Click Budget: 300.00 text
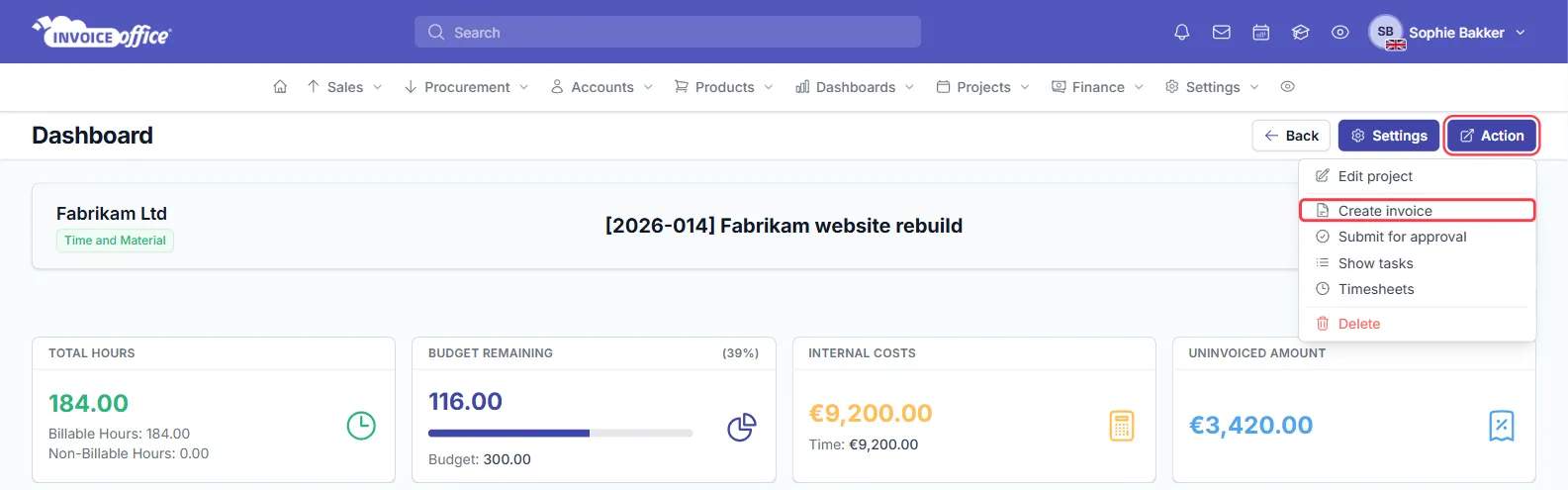This screenshot has height=490, width=1568. (480, 459)
